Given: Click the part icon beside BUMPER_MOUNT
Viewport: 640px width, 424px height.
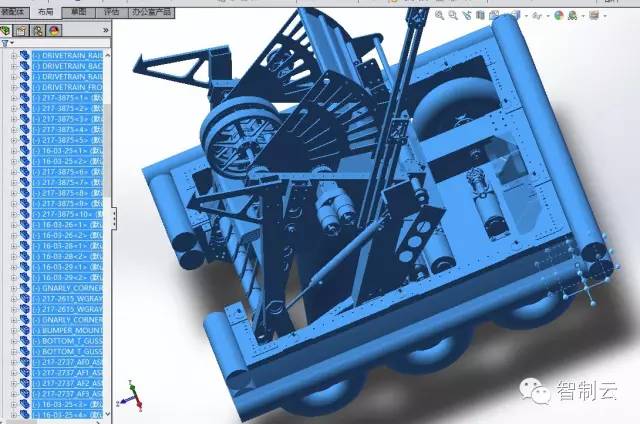Looking at the screenshot, I should pyautogui.click(x=24, y=331).
